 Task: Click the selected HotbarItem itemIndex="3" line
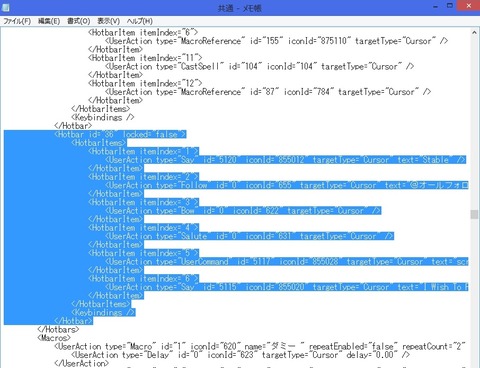143,202
